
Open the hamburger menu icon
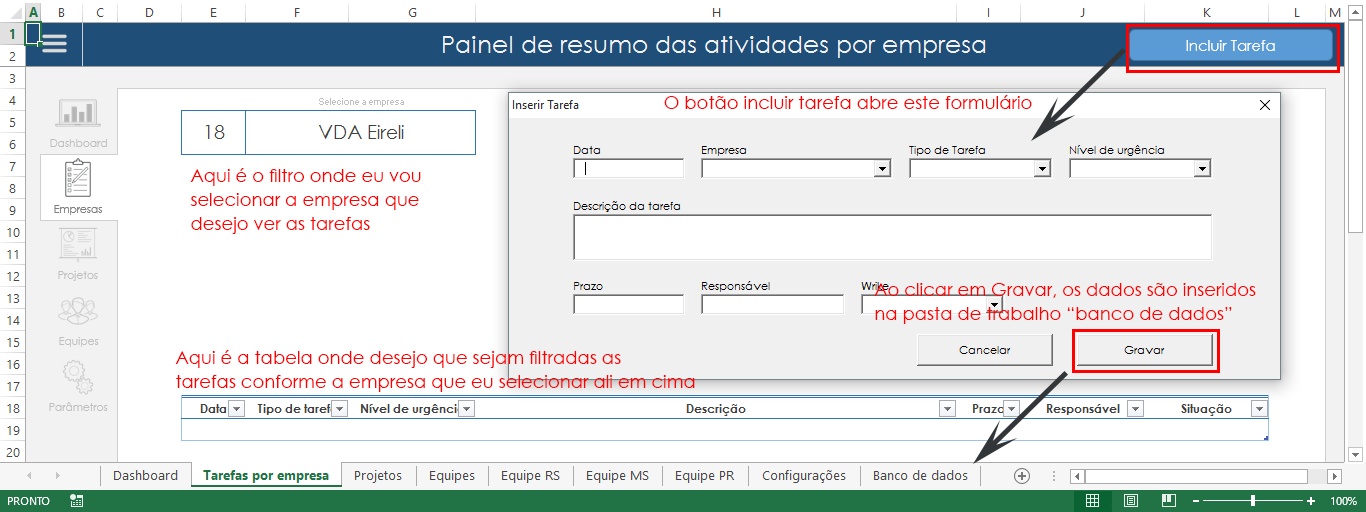54,44
